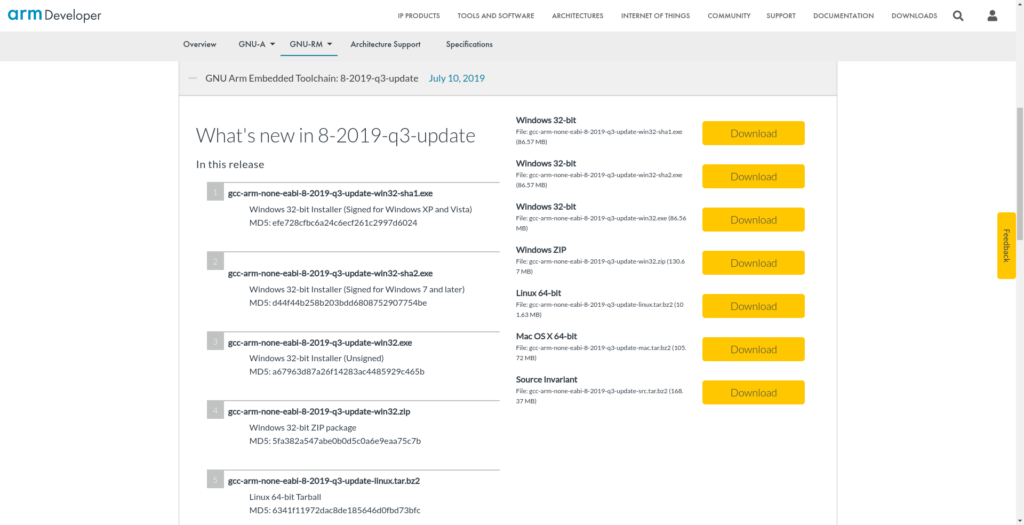Screen dimensions: 1024x525
Task: Click "Windows 32-bit Installer (Unsigned)" description
Action: point(316,358)
